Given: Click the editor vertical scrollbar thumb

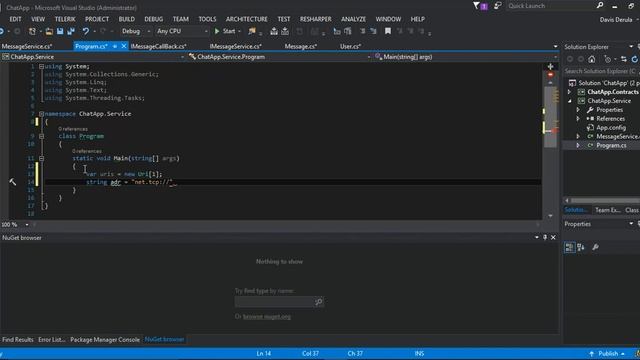Looking at the screenshot, I should click(x=550, y=116).
